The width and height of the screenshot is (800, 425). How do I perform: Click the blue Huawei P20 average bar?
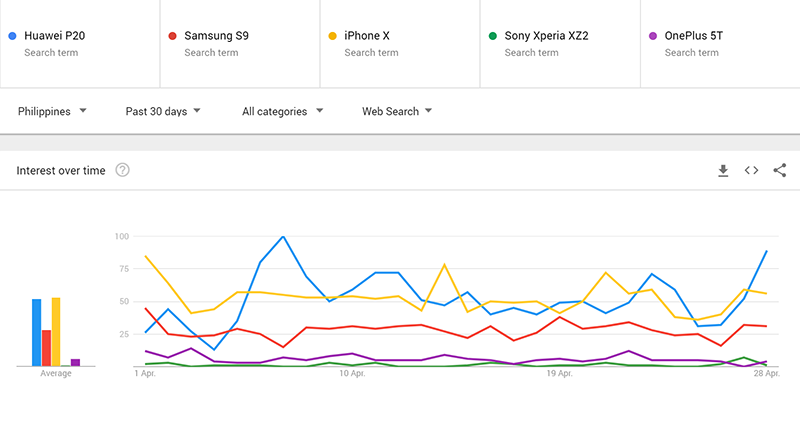pyautogui.click(x=36, y=332)
